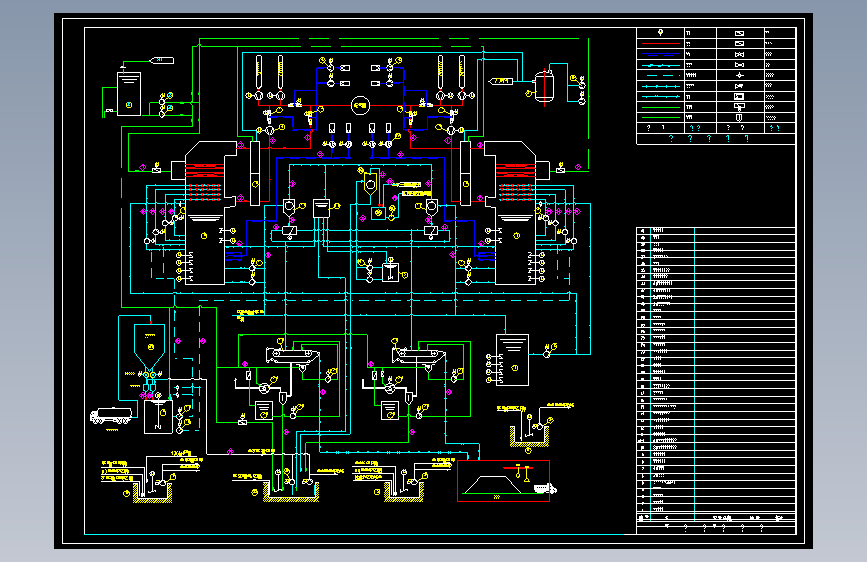Select the bottom-center hatched sump pit
867x562 pixels.
[x=291, y=491]
